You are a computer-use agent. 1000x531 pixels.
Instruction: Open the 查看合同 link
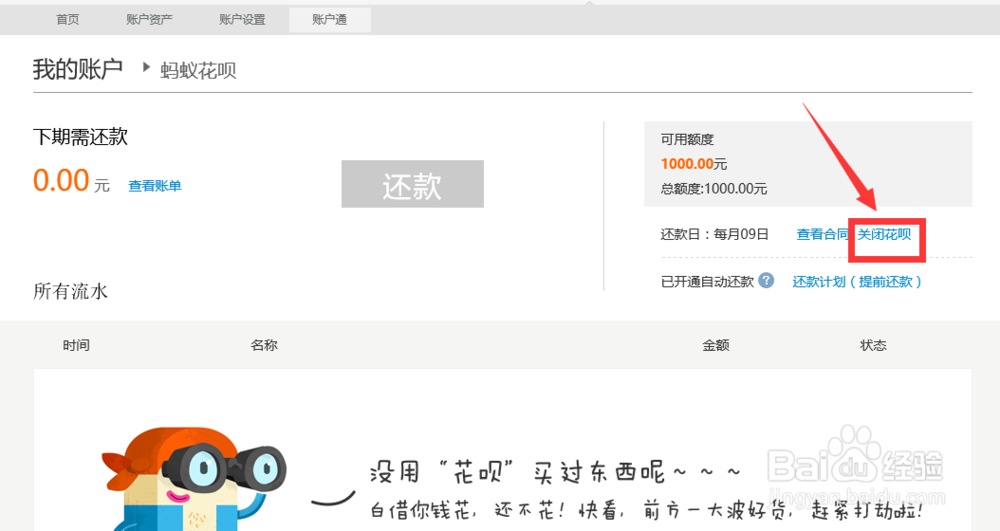(822, 235)
